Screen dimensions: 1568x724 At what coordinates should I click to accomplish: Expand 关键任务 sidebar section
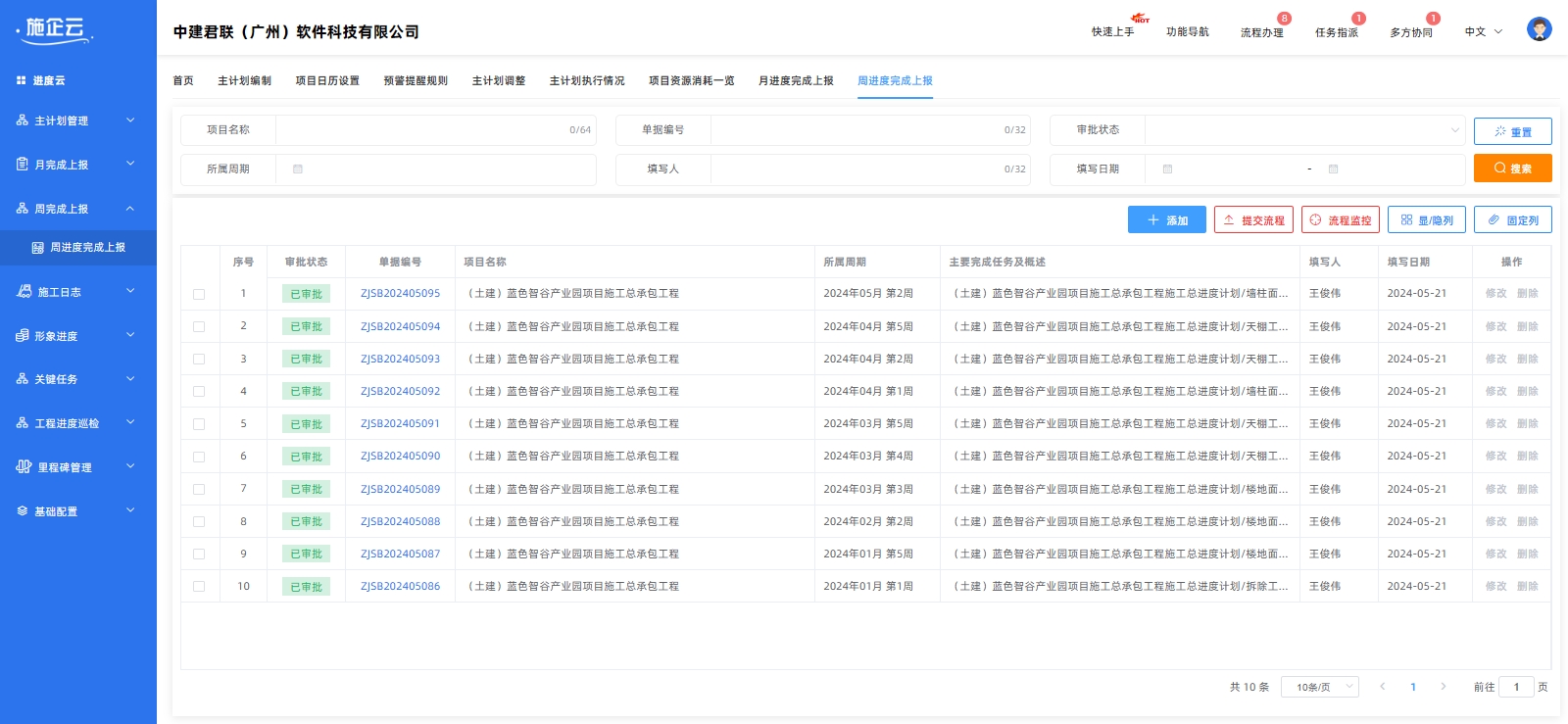click(130, 378)
